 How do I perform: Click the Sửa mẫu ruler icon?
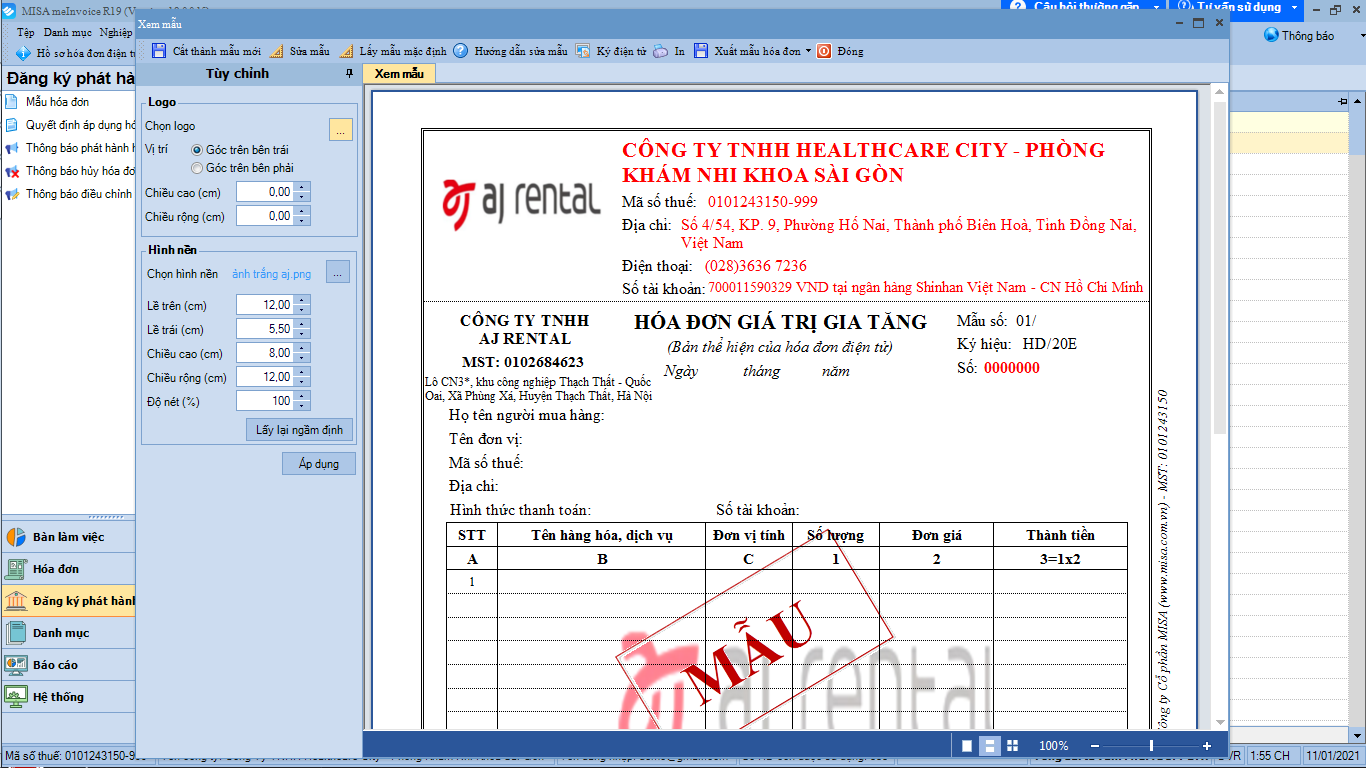point(277,51)
